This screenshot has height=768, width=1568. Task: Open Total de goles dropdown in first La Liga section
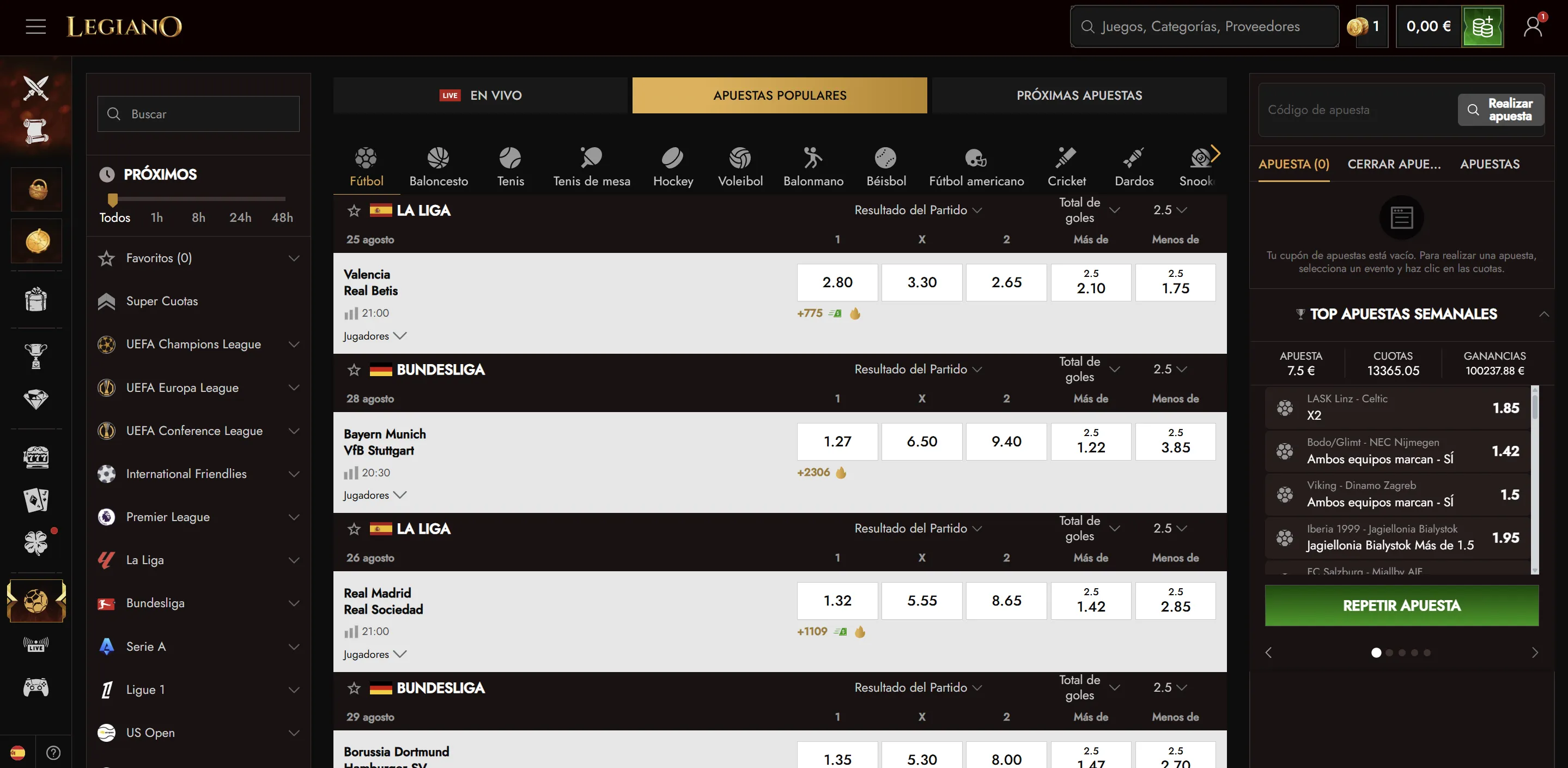1089,210
